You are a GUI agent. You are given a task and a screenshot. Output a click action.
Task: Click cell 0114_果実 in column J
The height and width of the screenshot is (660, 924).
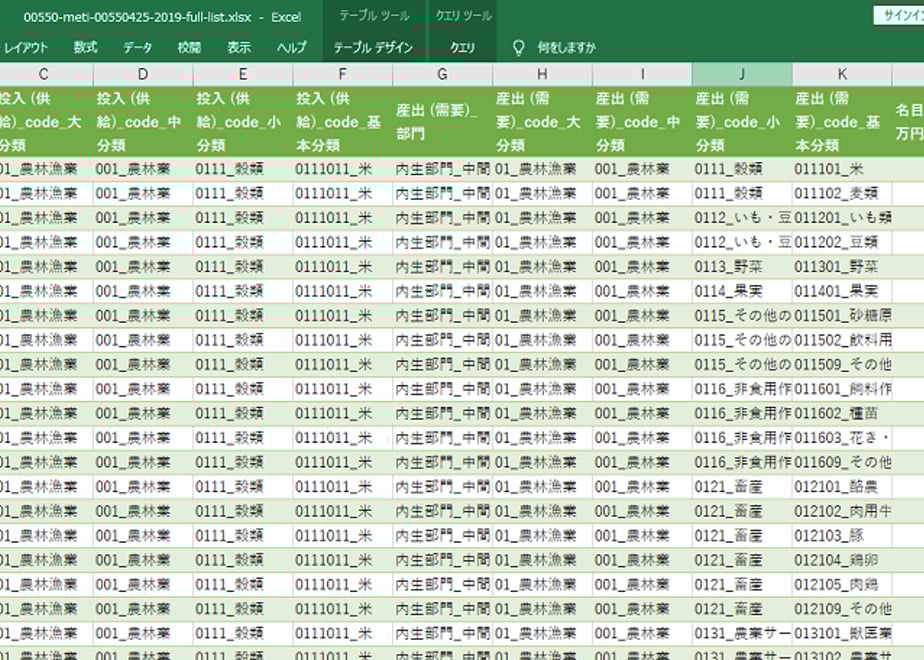[x=742, y=291]
